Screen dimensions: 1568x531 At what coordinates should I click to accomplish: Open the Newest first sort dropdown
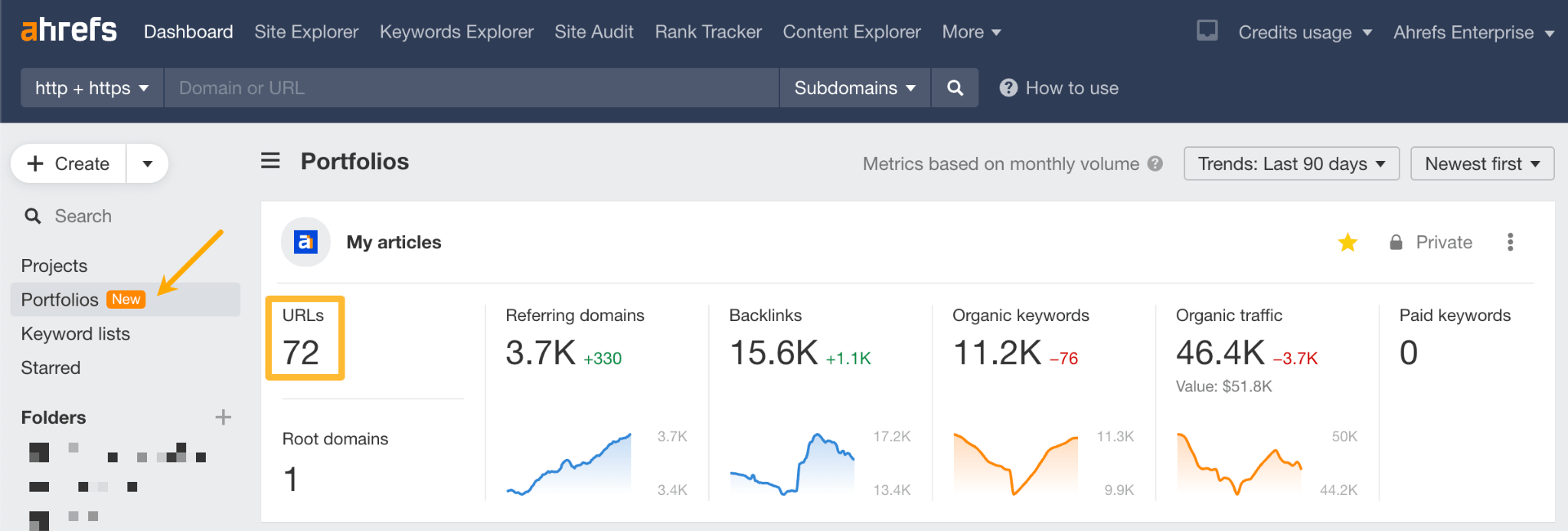point(1481,164)
